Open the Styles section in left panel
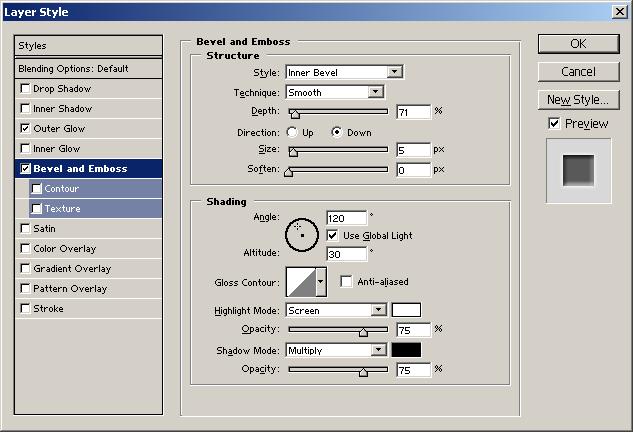Viewport: 633px width, 432px height. pos(88,46)
